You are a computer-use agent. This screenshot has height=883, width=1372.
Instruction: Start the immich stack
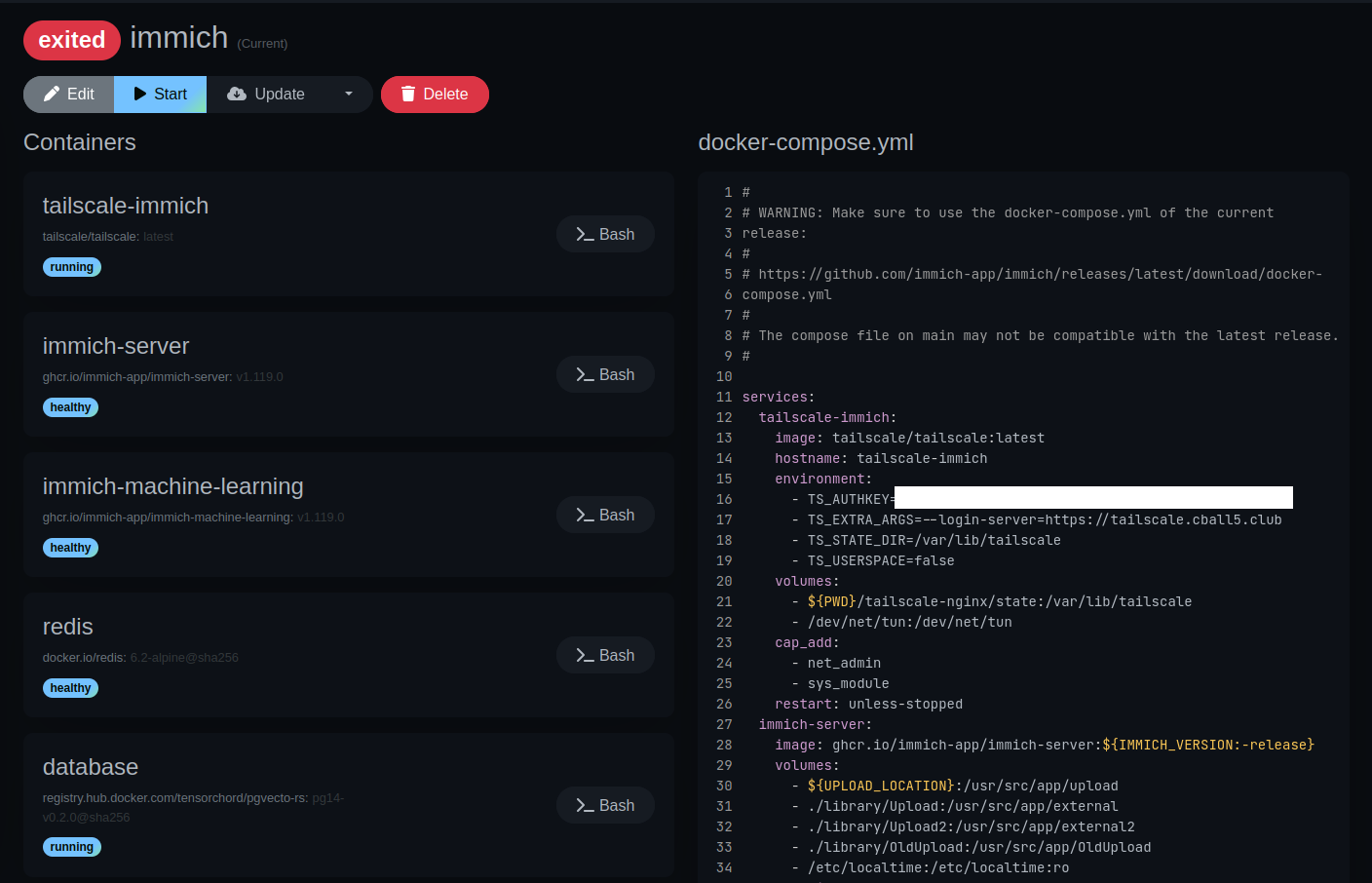coord(160,95)
